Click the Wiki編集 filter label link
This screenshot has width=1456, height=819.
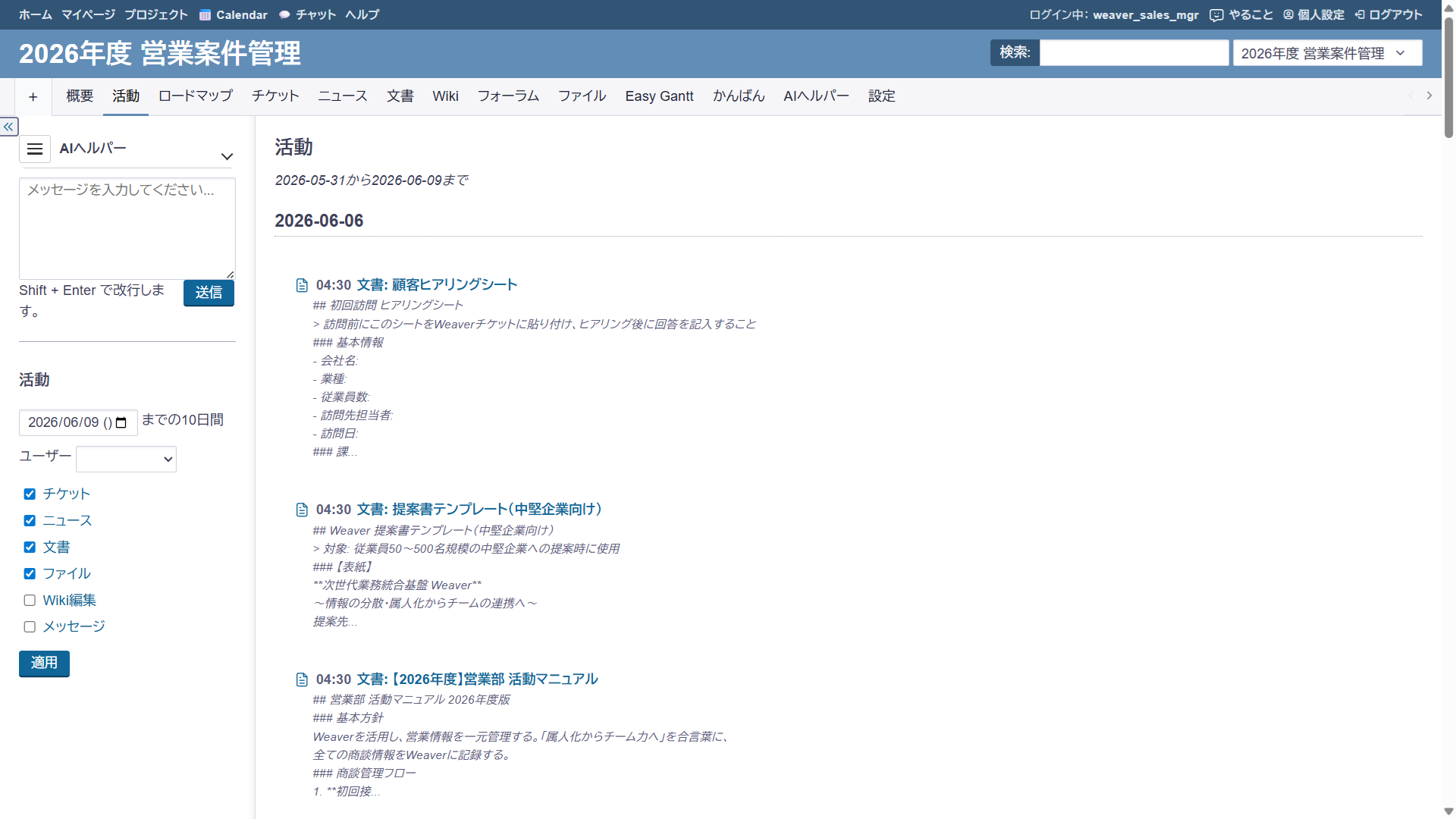[70, 601]
